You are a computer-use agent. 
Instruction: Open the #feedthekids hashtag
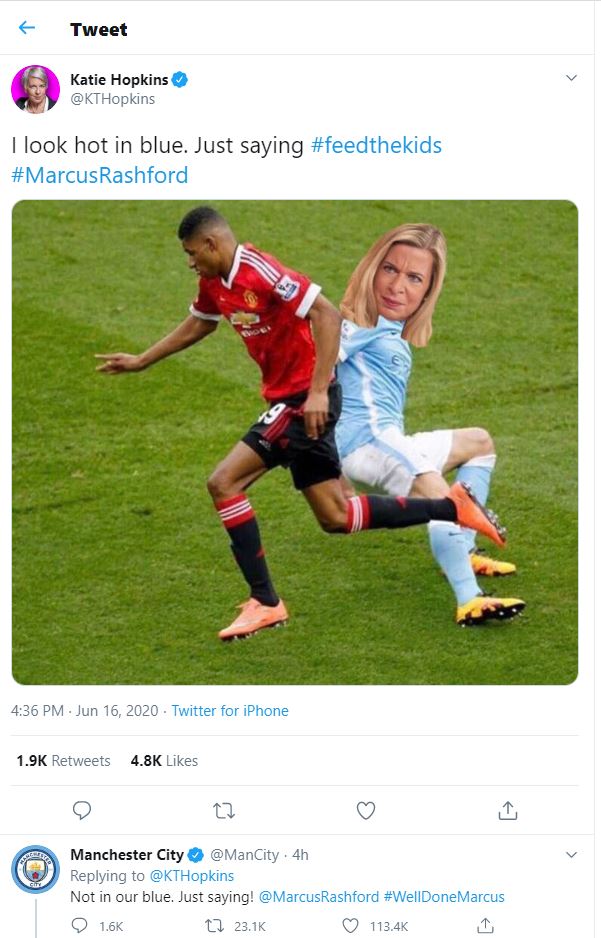(376, 145)
